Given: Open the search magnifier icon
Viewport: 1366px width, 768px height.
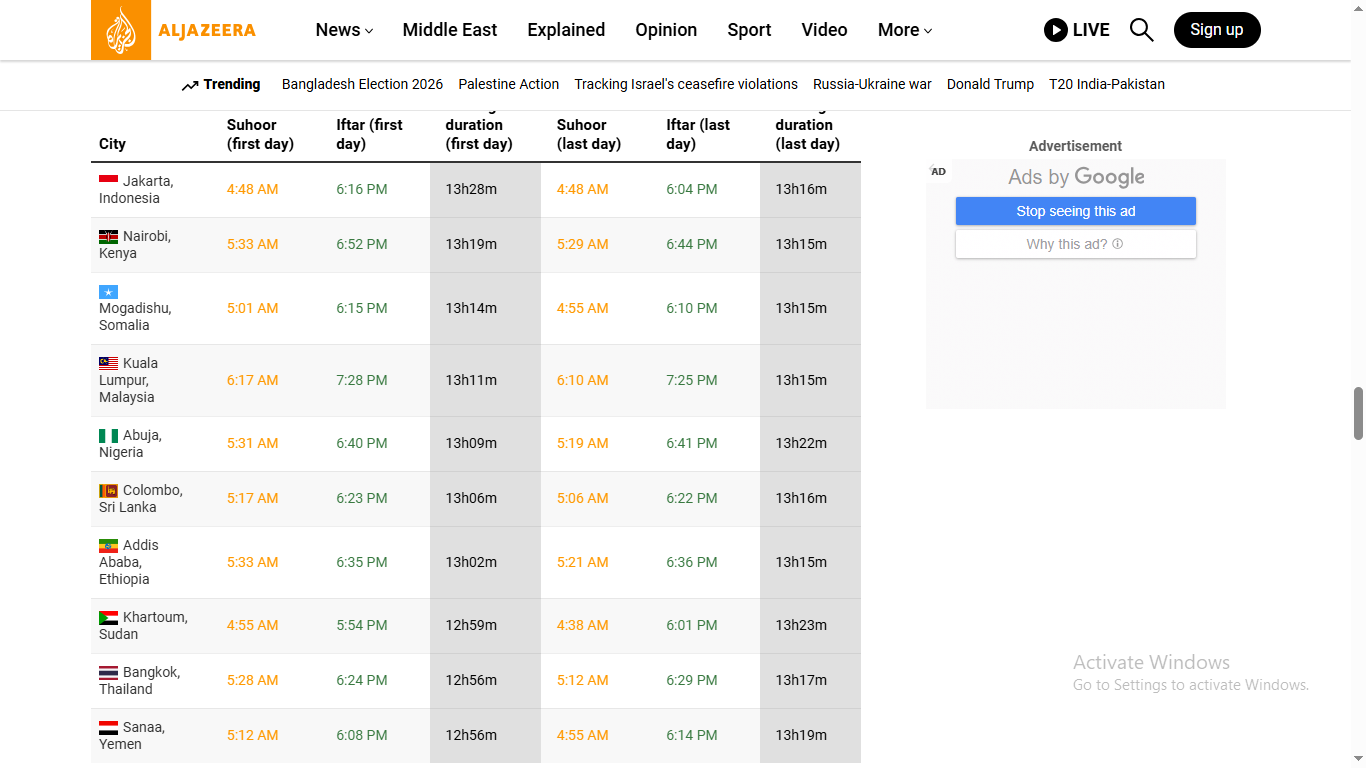Looking at the screenshot, I should click(1141, 30).
